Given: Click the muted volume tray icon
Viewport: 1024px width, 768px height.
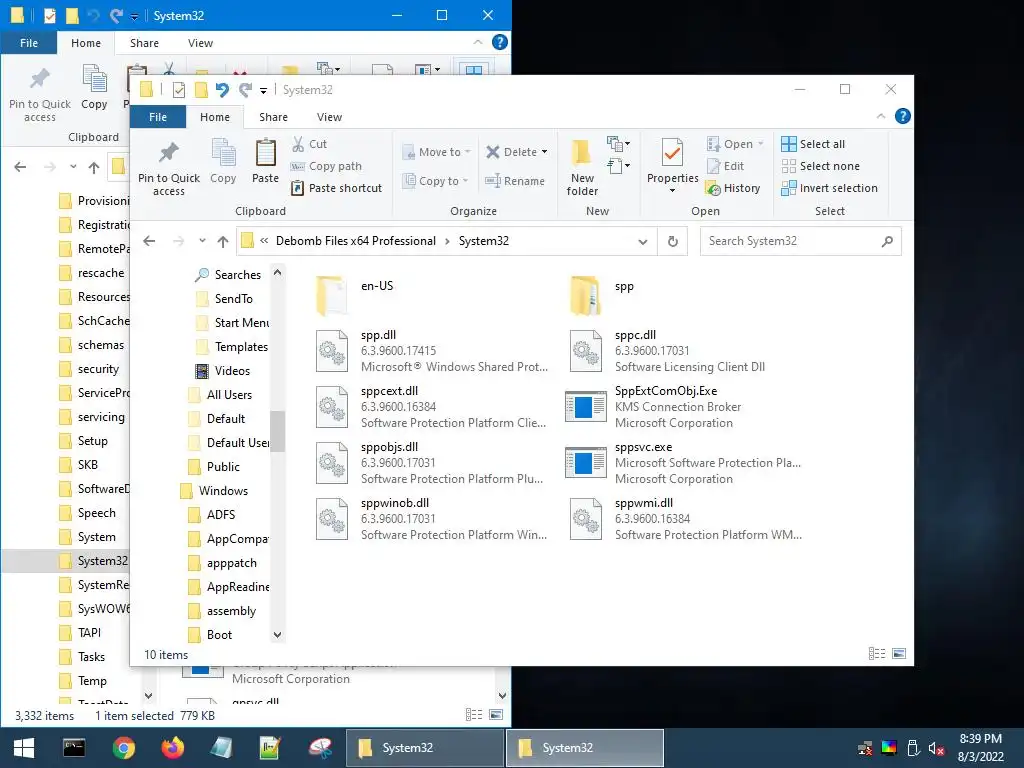Looking at the screenshot, I should [936, 748].
